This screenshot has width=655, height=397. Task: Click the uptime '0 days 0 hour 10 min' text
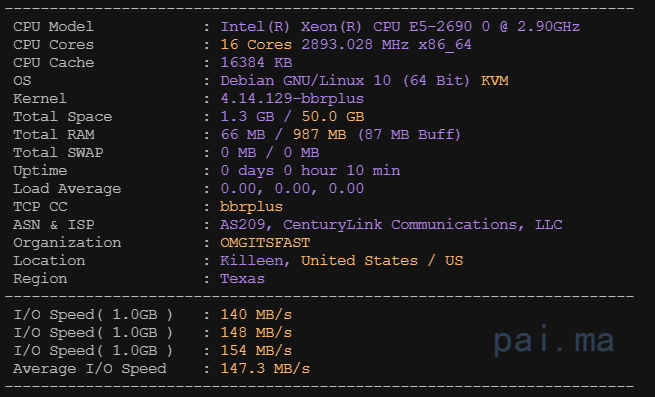coord(310,171)
